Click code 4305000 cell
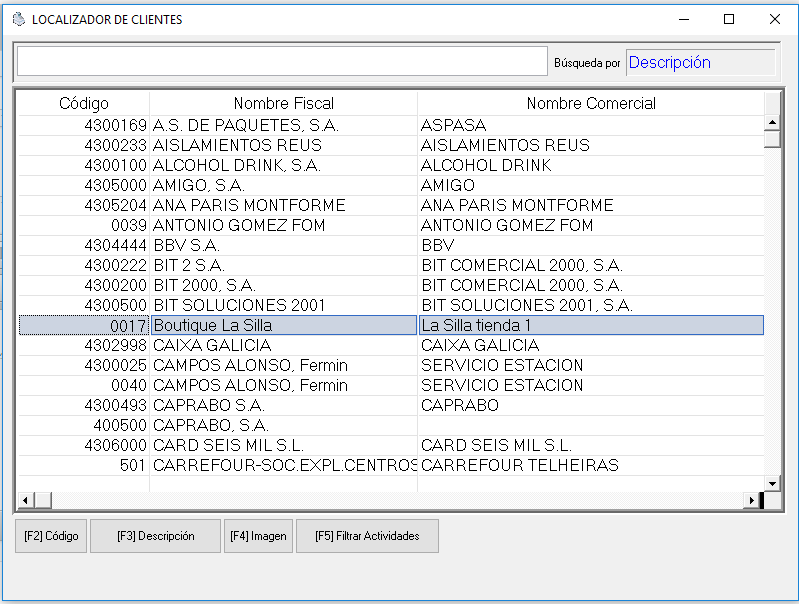The width and height of the screenshot is (799, 604). click(84, 185)
